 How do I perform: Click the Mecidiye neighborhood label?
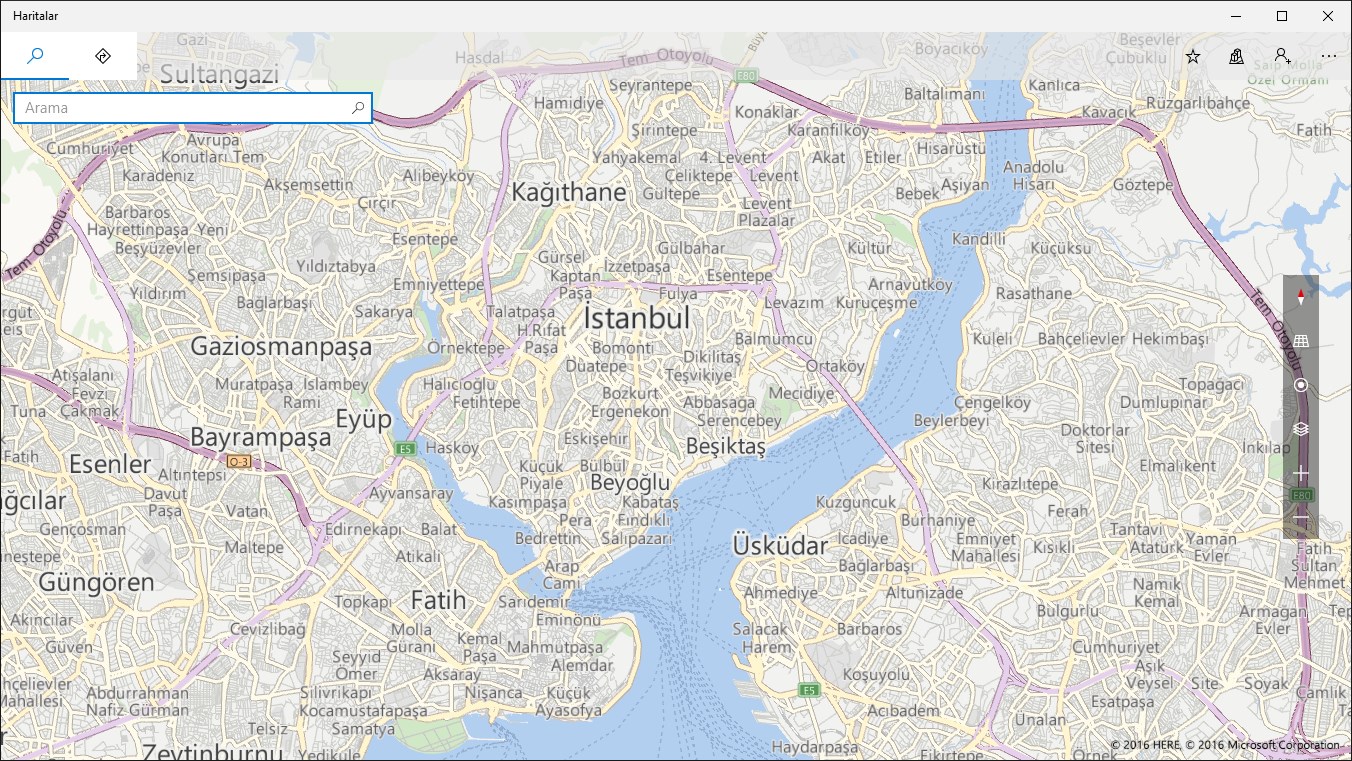point(801,394)
